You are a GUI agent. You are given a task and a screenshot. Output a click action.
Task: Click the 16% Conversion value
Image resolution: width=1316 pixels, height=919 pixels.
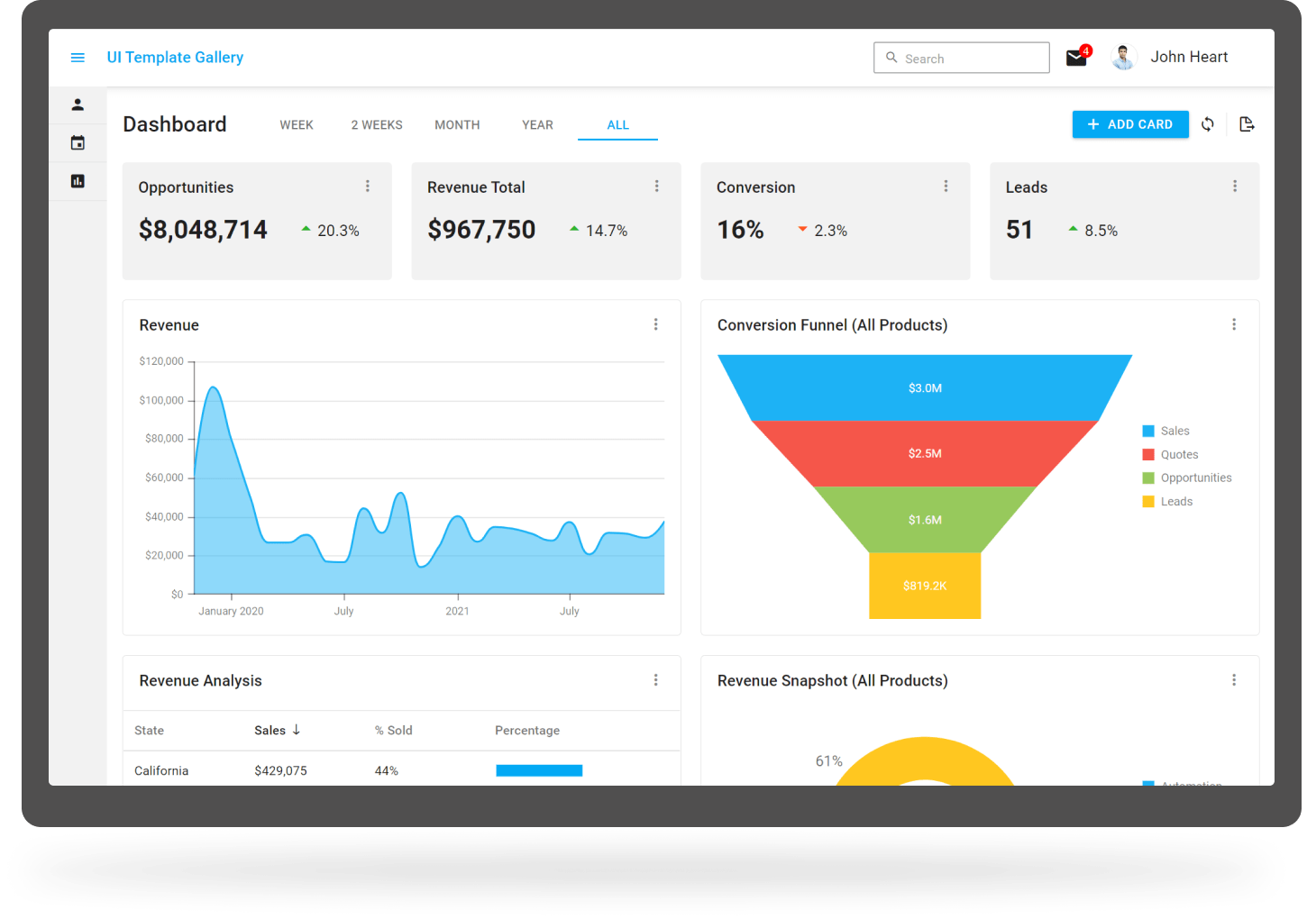click(740, 230)
